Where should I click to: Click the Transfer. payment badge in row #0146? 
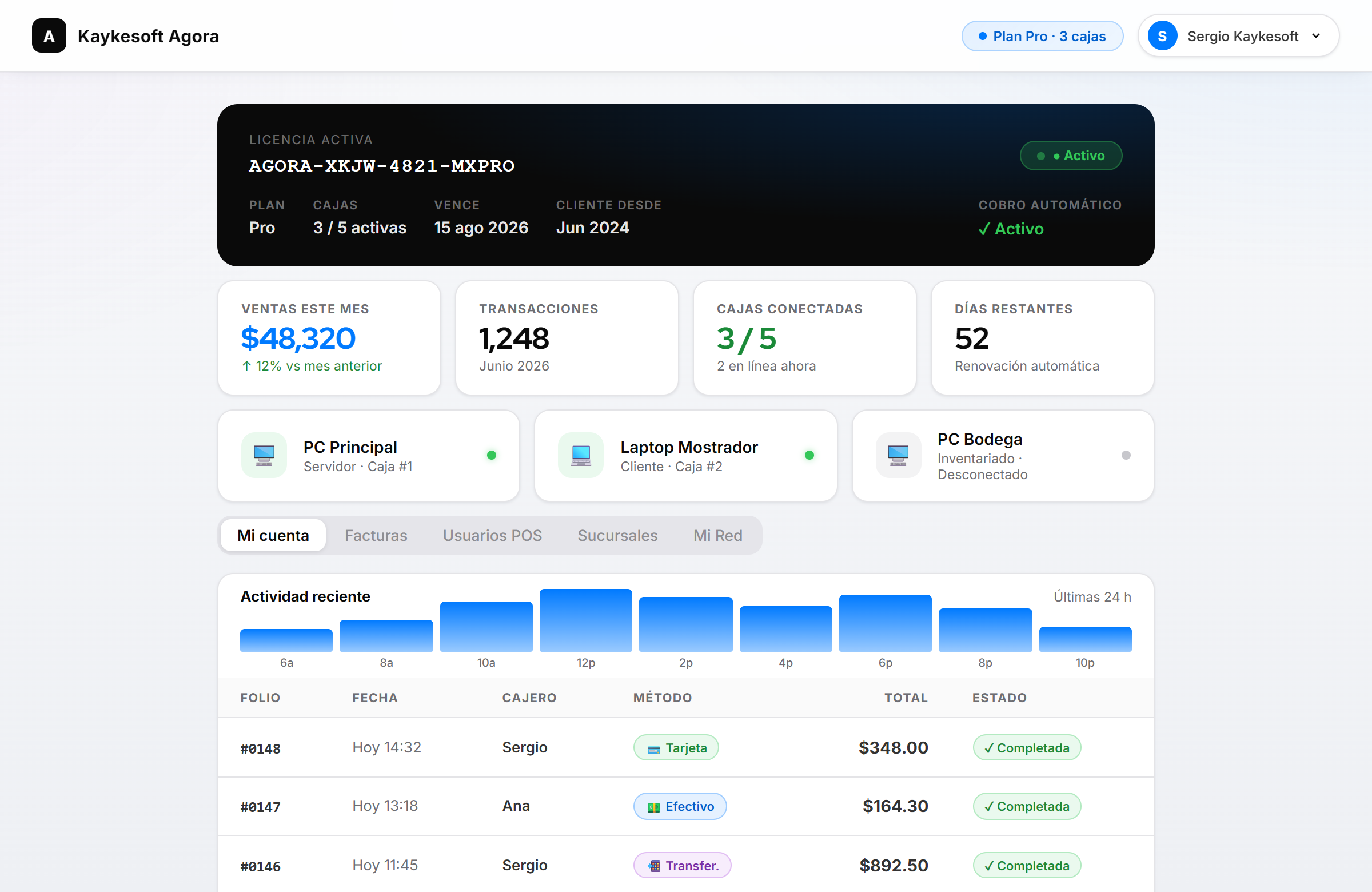(x=682, y=865)
